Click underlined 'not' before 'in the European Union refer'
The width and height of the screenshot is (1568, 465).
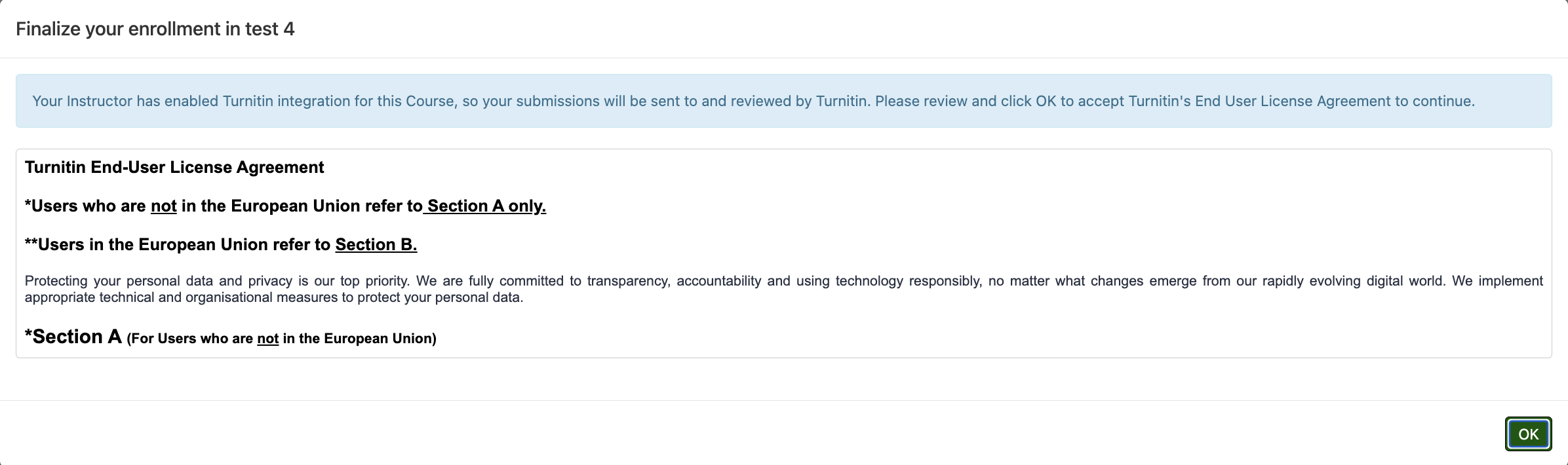[x=163, y=206]
